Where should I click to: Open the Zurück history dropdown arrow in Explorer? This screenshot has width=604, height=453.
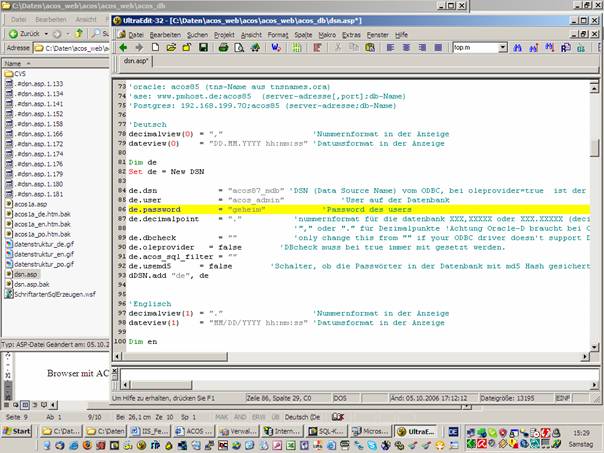pos(46,34)
